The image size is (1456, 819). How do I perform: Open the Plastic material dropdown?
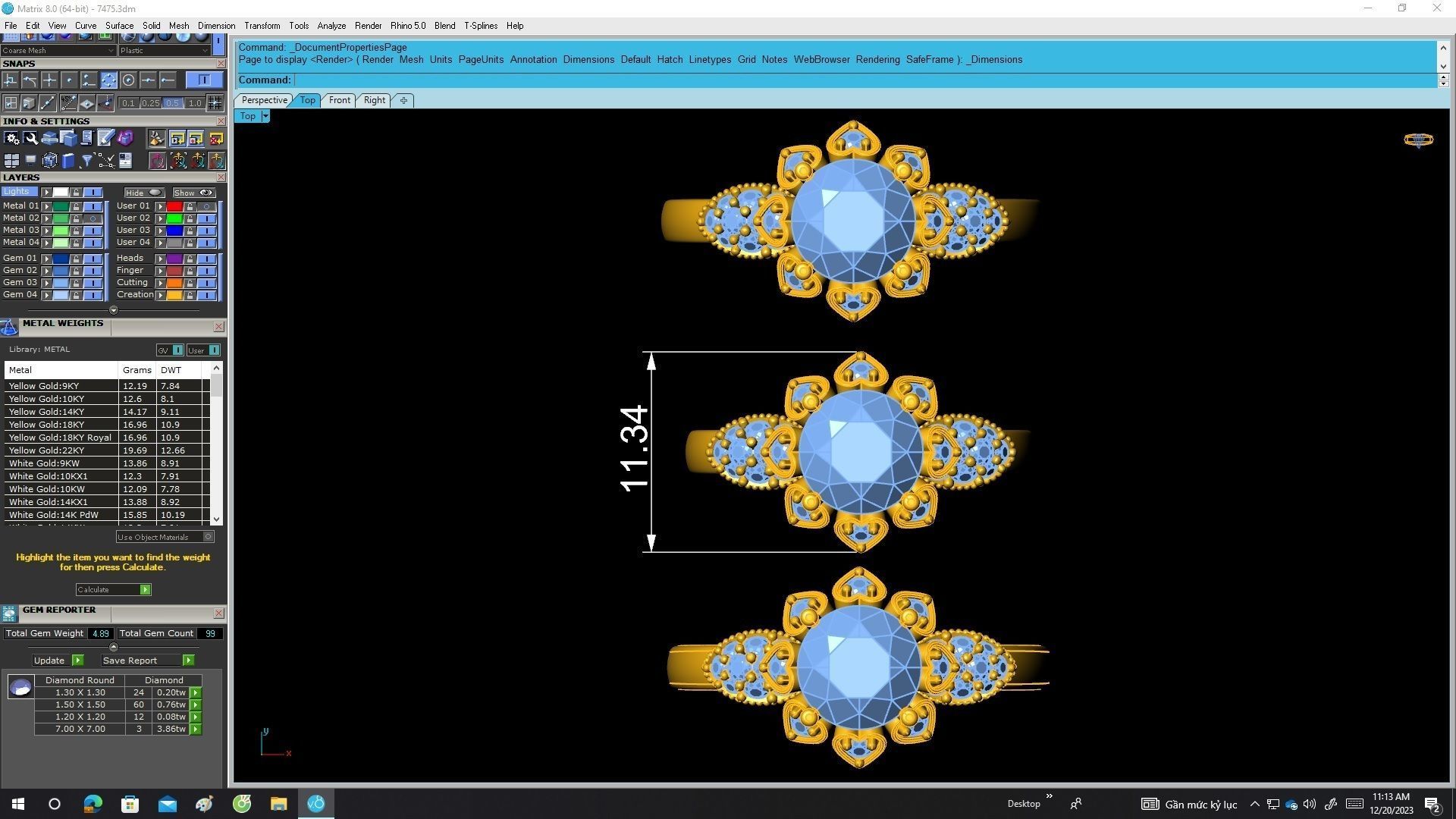pyautogui.click(x=205, y=51)
